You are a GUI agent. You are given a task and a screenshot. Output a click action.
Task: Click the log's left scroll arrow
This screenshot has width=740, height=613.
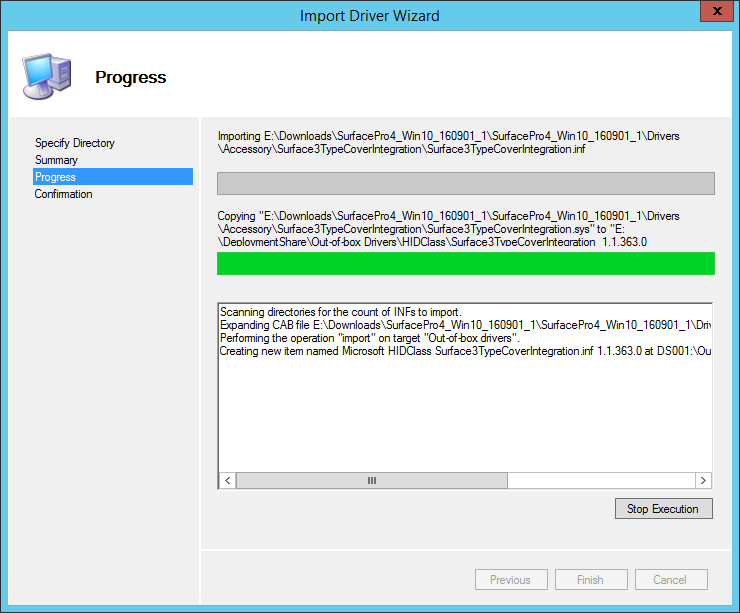[227, 480]
